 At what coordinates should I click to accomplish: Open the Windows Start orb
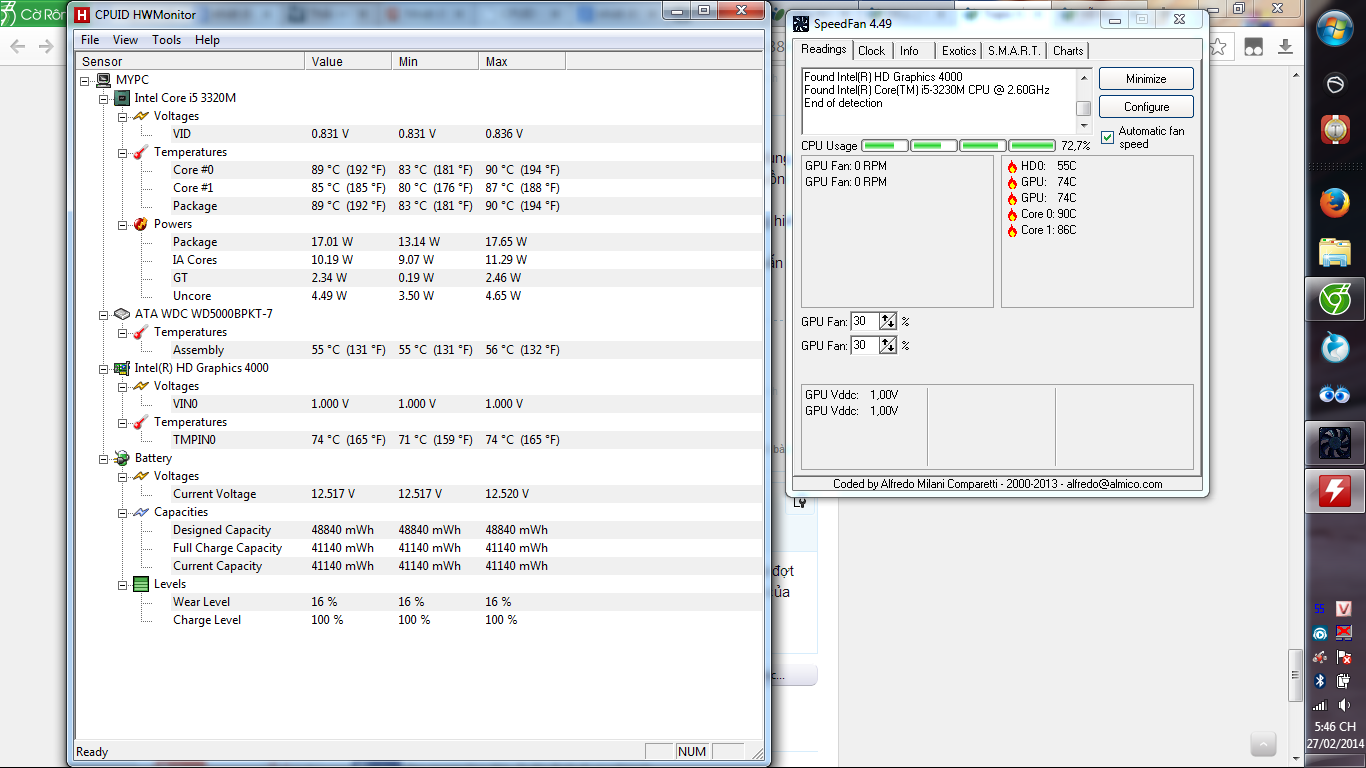point(1335,29)
